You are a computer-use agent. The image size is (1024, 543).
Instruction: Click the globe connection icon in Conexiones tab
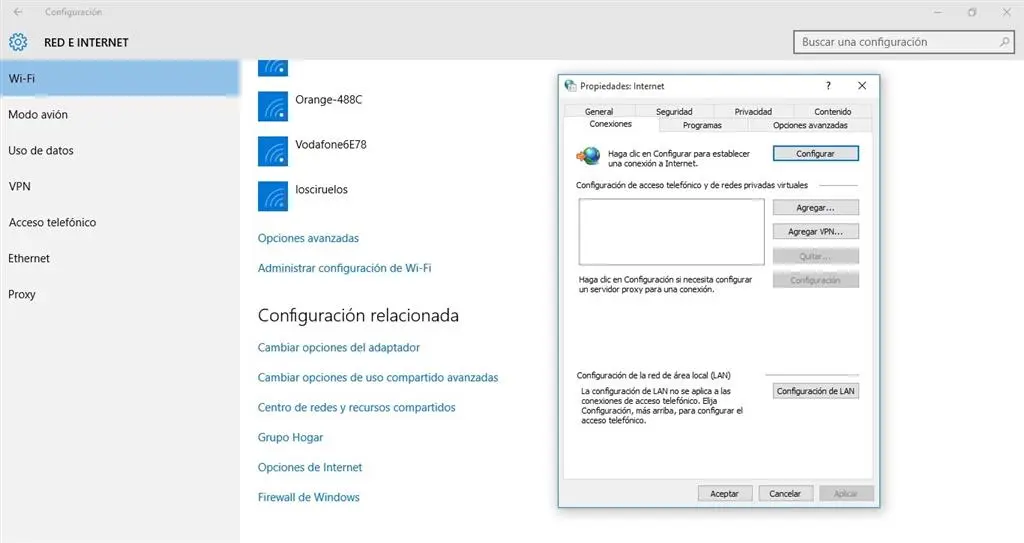(588, 156)
